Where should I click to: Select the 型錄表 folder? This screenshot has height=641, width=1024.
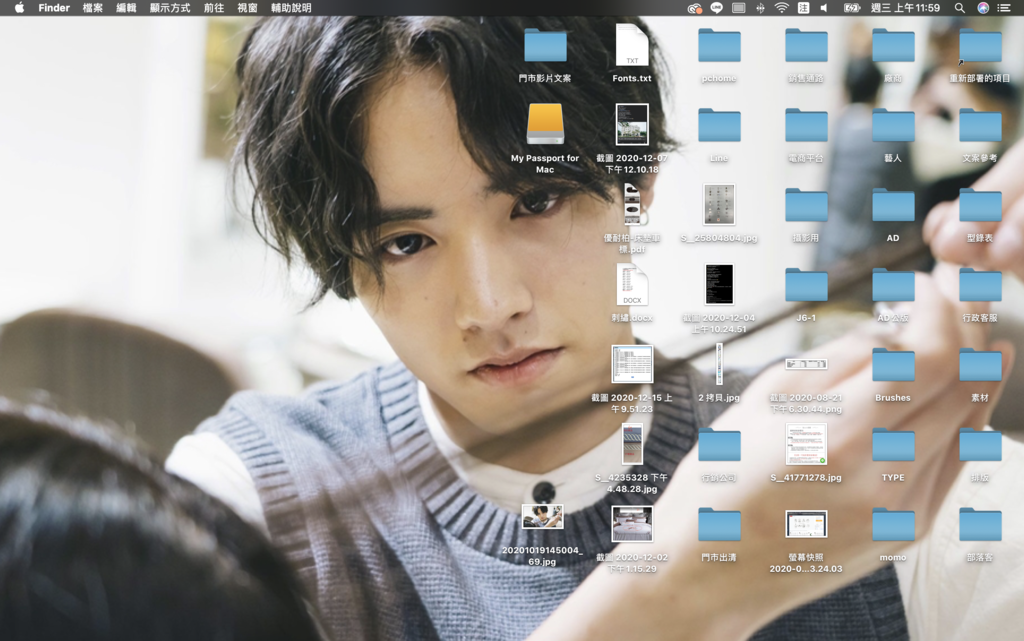pos(980,206)
